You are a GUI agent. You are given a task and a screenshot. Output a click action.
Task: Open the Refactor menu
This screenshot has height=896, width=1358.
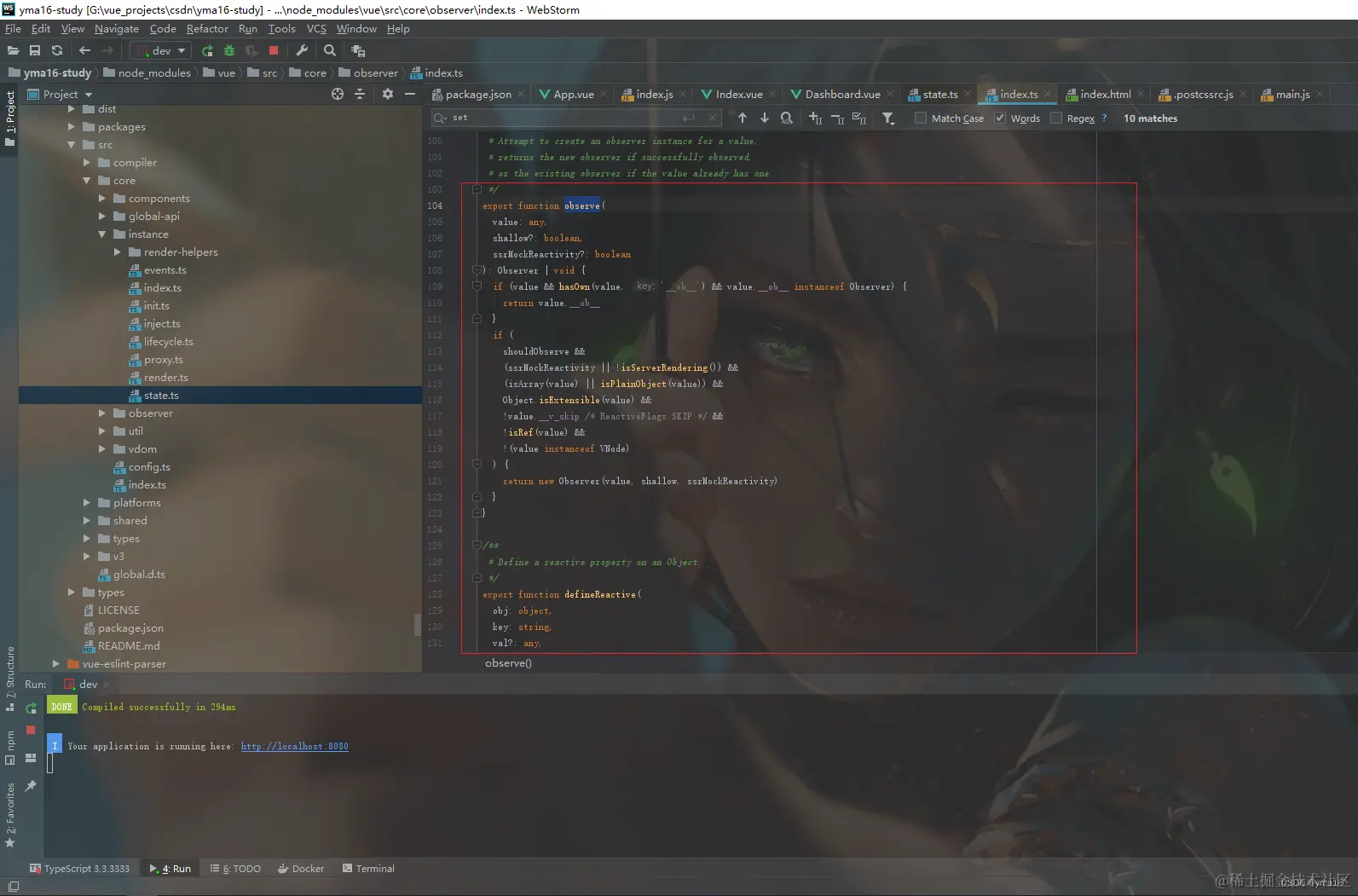coord(207,28)
